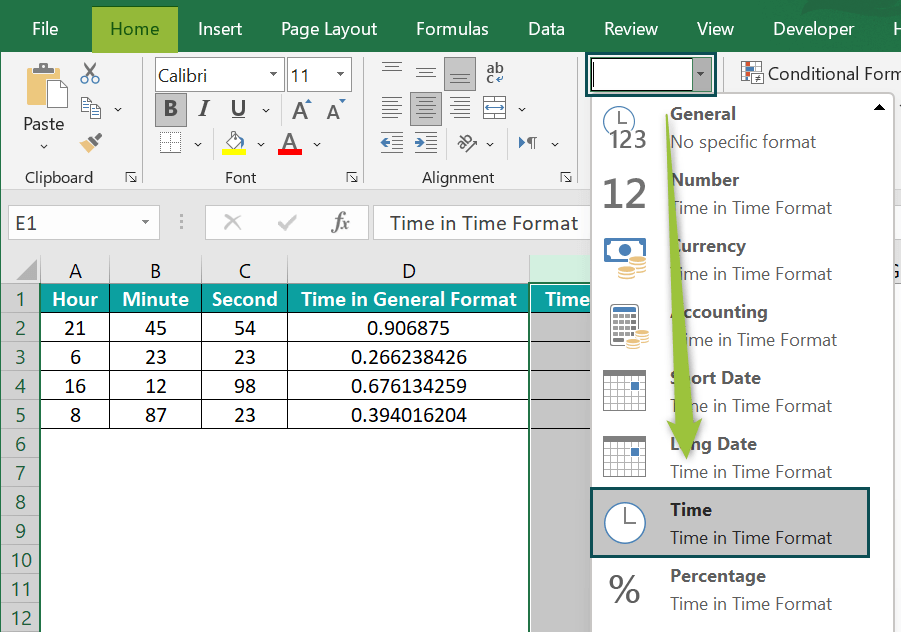Open the Formulas ribbon tab

click(x=451, y=29)
